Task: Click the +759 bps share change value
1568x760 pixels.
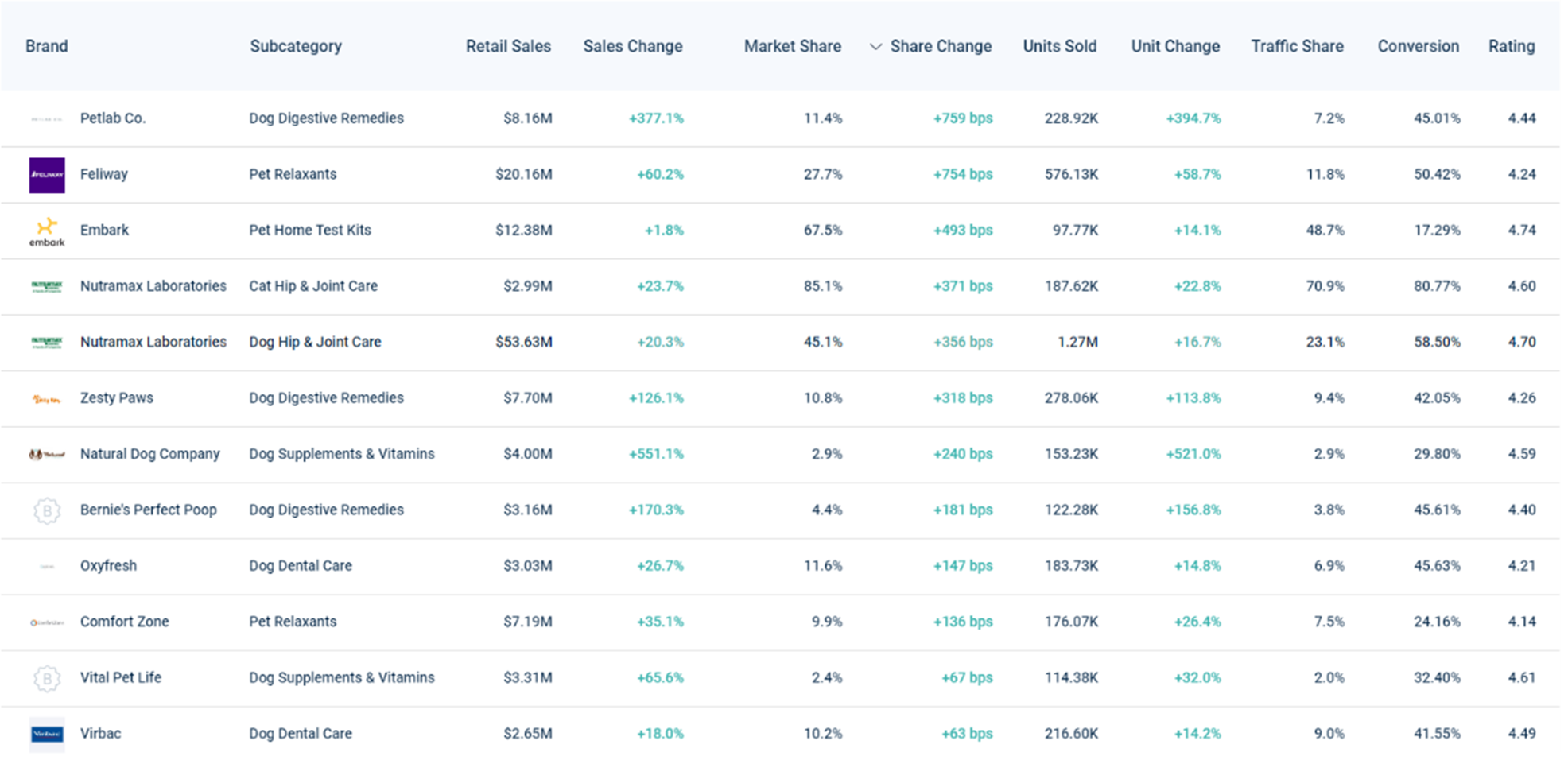Action: (x=963, y=118)
